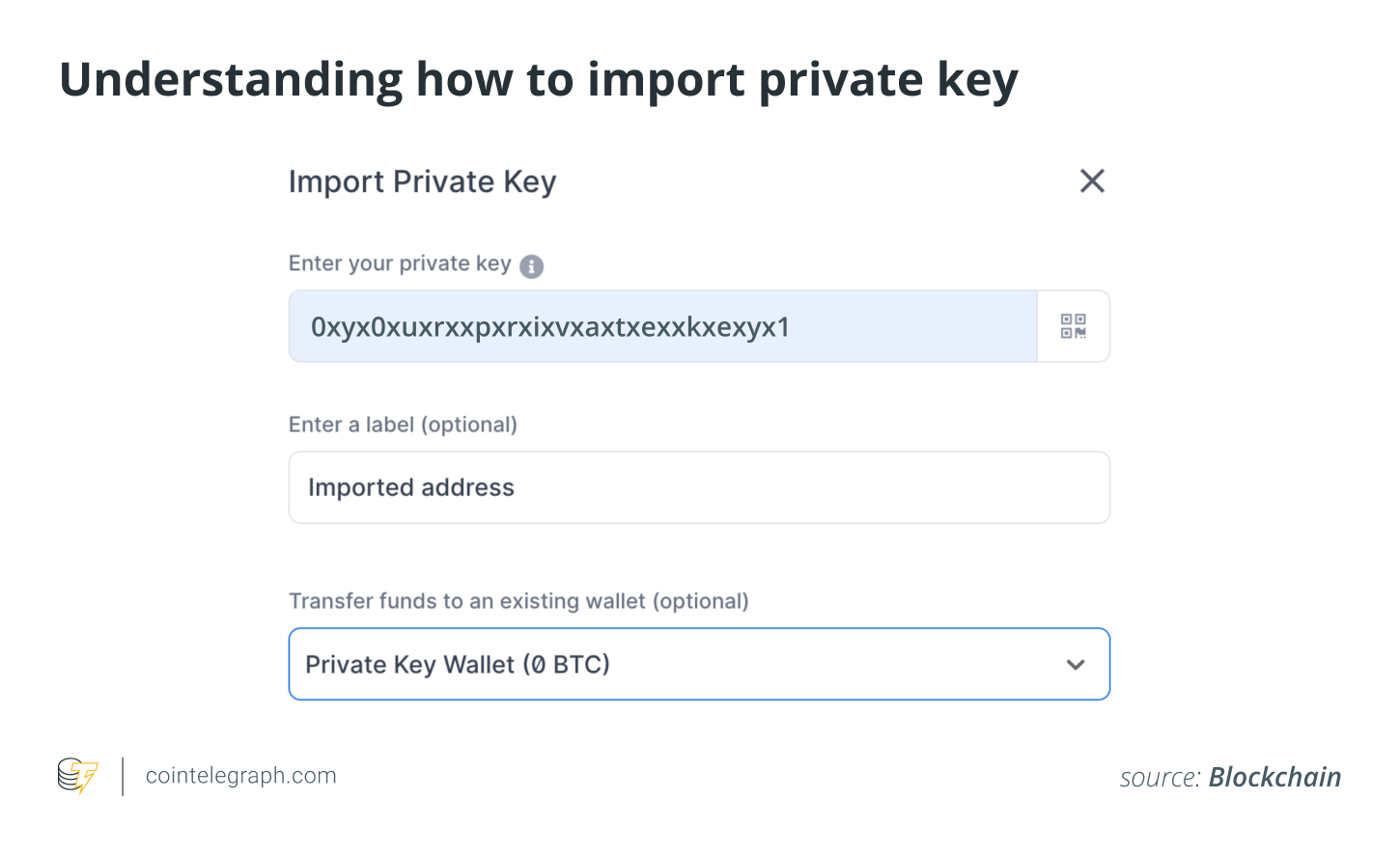Select the 0xyx0xuxr private key text
This screenshot has height=854, width=1400.
(x=549, y=327)
